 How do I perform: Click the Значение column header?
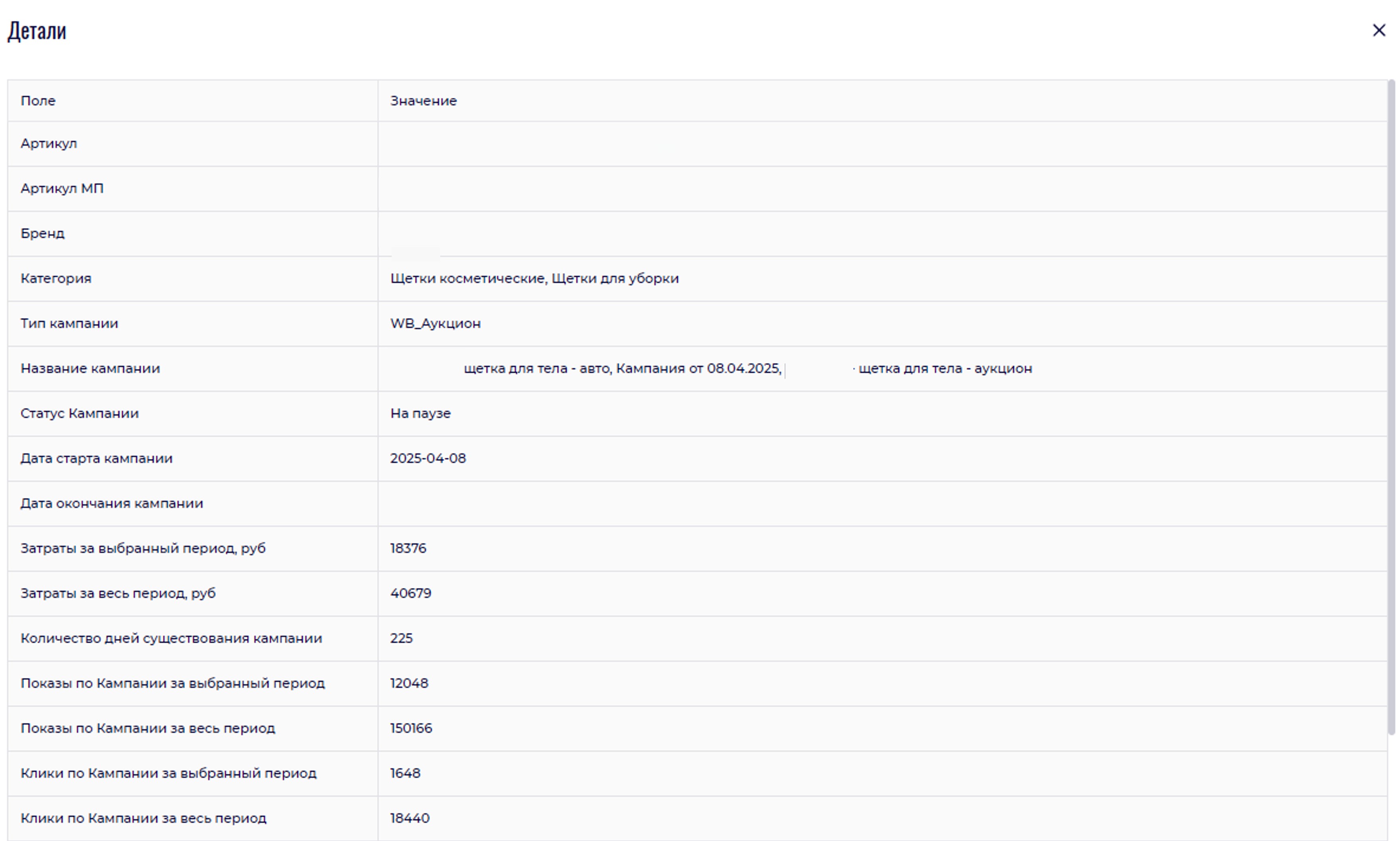[x=423, y=101]
